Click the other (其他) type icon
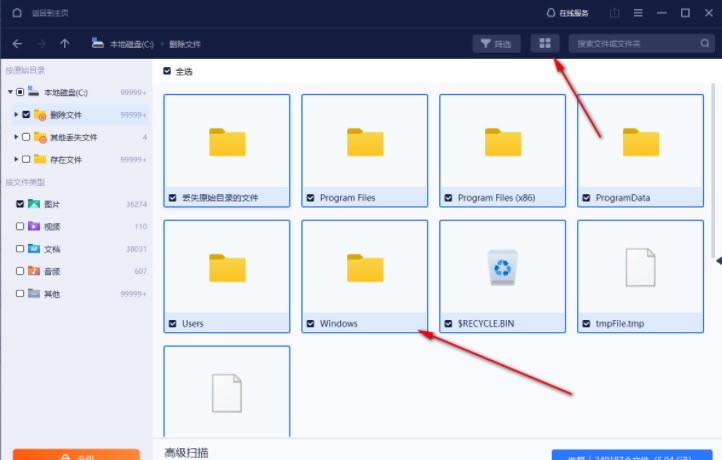The width and height of the screenshot is (722, 460). click(x=34, y=293)
